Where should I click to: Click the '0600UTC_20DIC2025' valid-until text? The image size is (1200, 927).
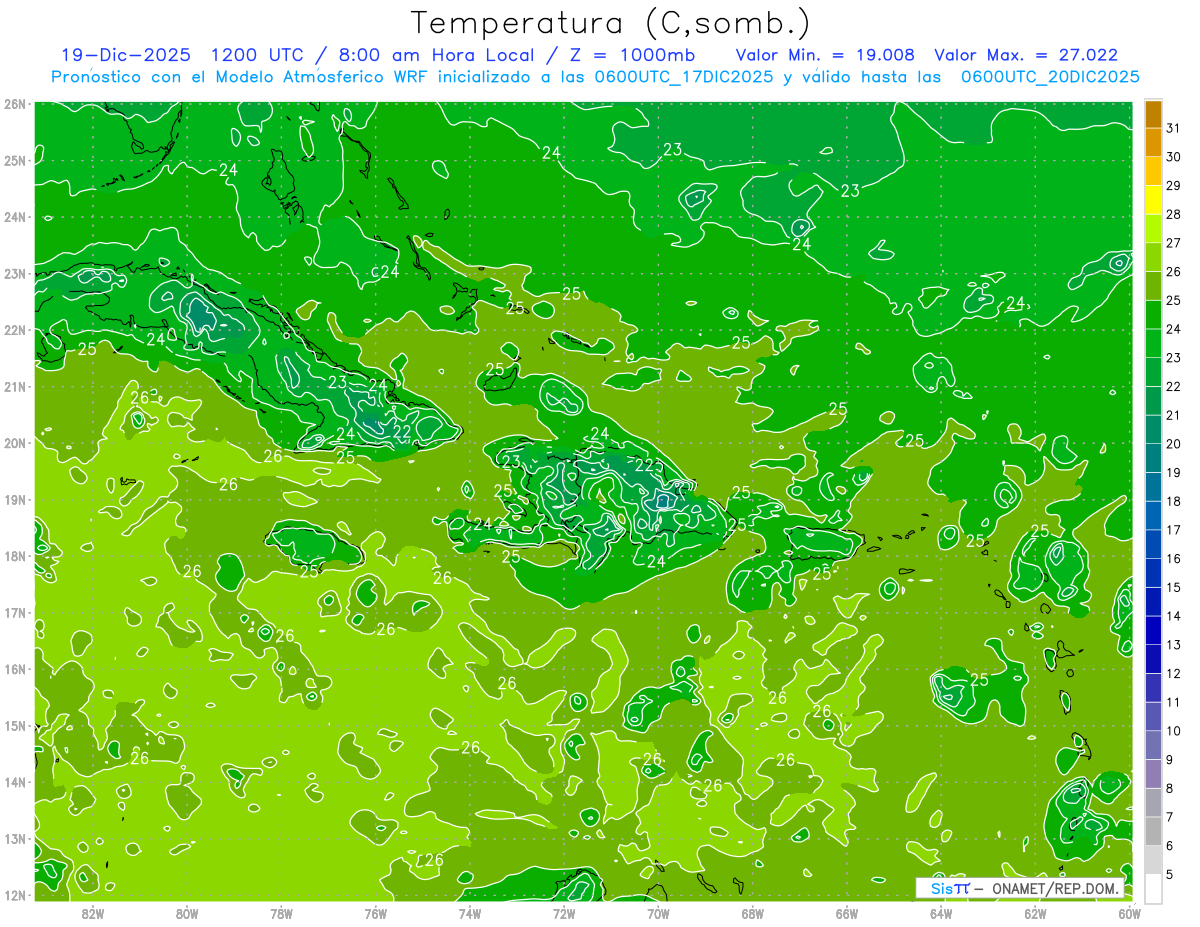click(1050, 77)
